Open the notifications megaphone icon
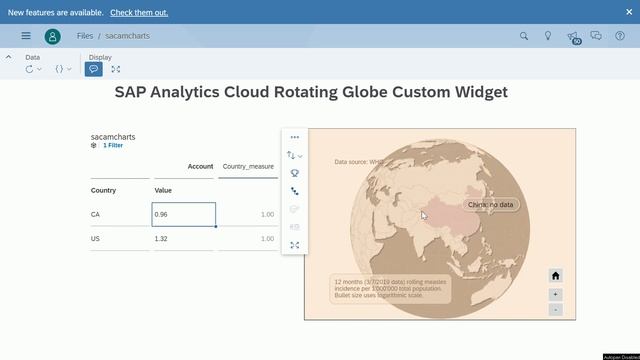The image size is (640, 360). [573, 37]
